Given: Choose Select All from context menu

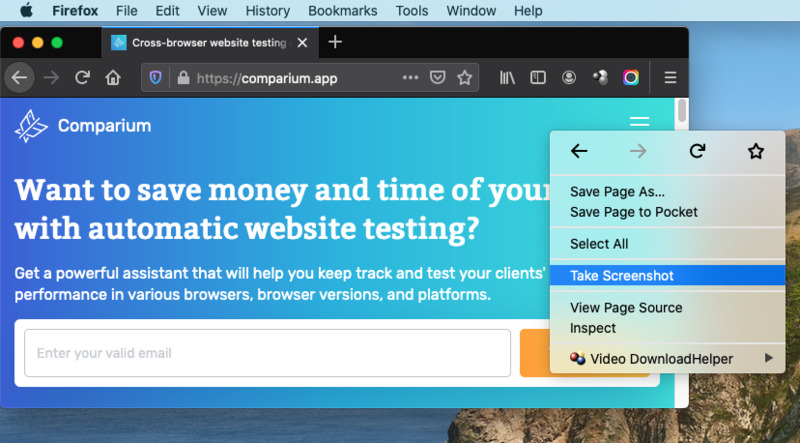Looking at the screenshot, I should (667, 244).
